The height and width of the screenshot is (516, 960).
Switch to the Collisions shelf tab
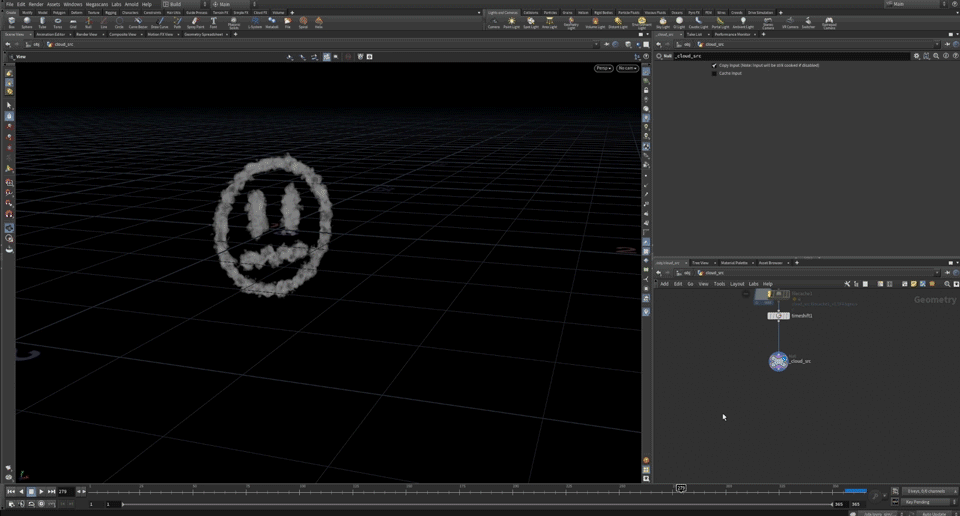(x=531, y=12)
